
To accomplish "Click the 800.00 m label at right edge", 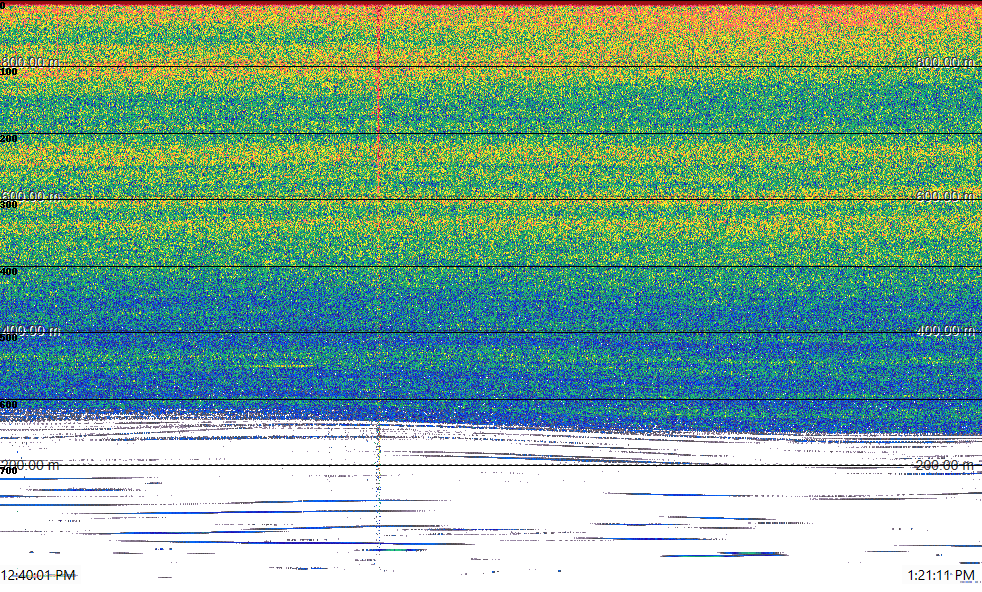I will tap(945, 61).
